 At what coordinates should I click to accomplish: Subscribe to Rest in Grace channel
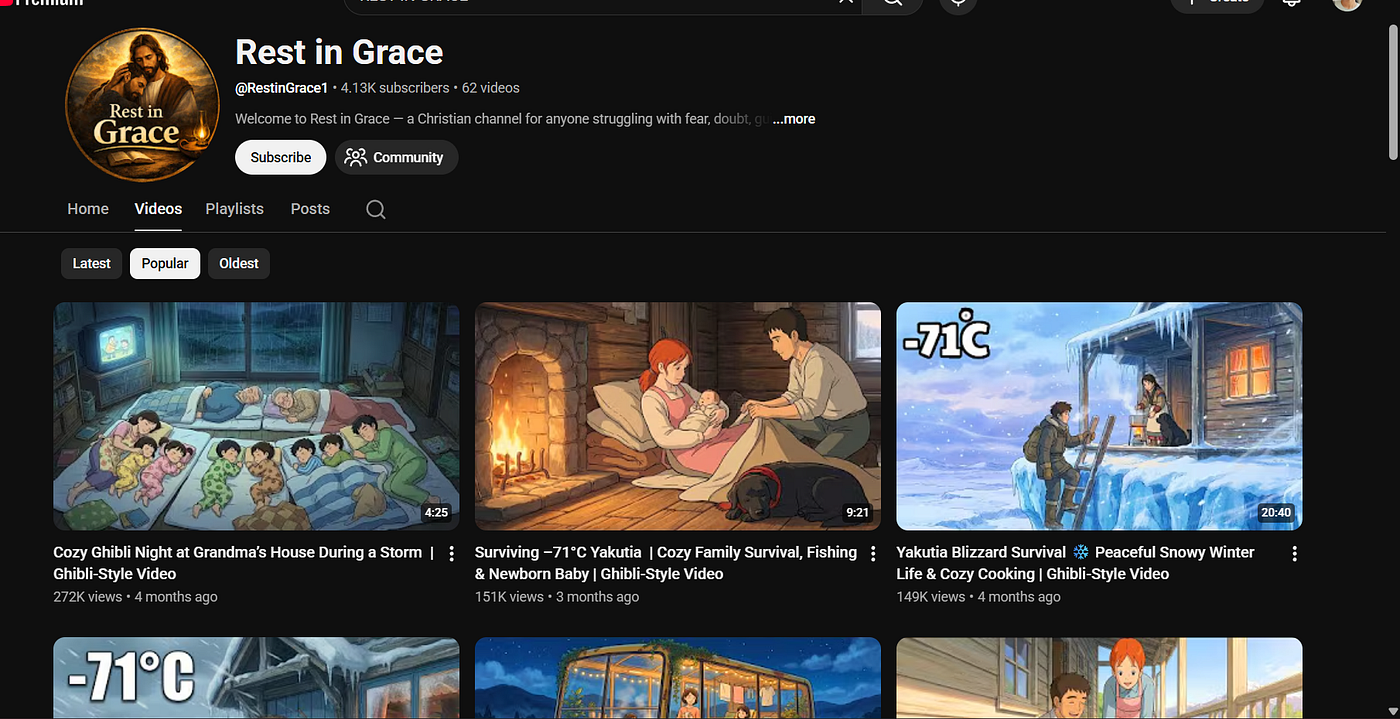pos(281,157)
